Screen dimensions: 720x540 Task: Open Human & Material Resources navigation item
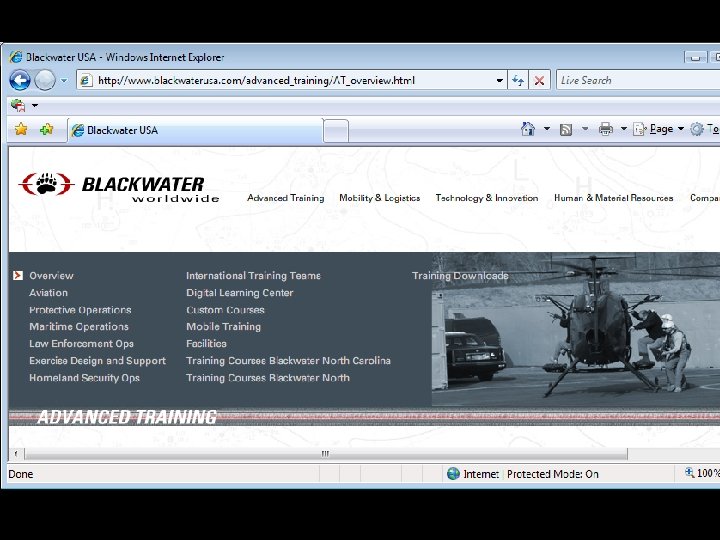tap(613, 198)
